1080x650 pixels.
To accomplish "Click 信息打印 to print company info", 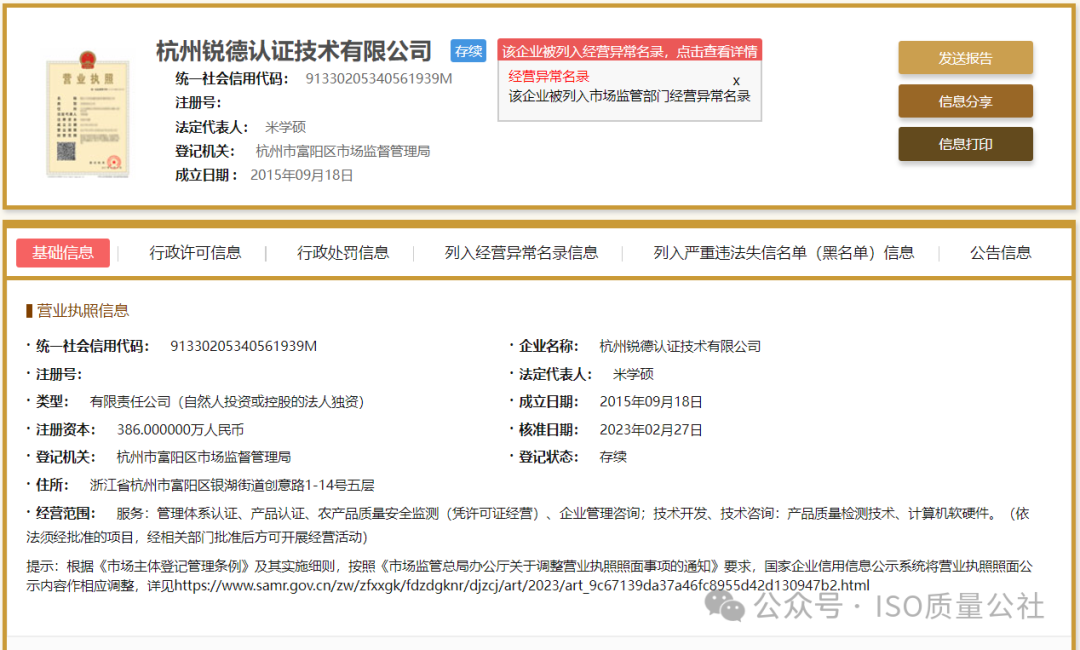I will coord(964,144).
